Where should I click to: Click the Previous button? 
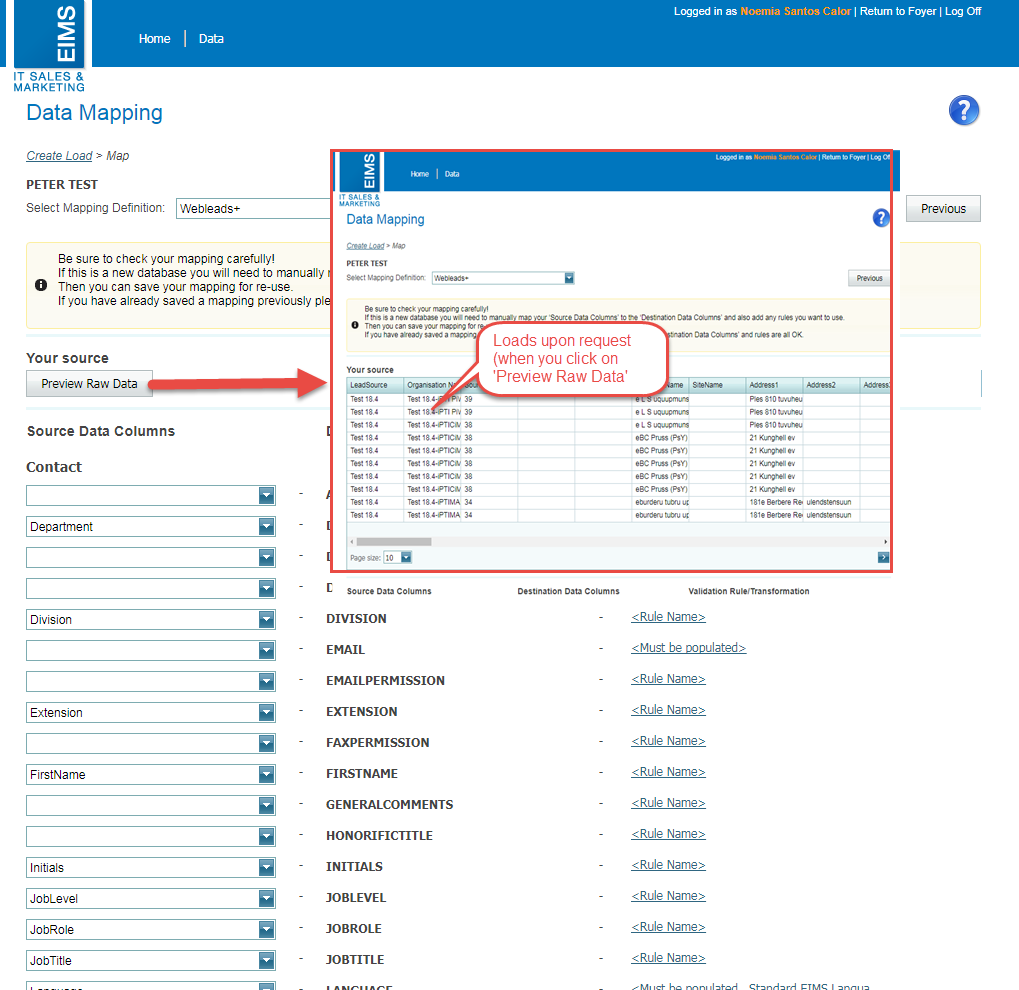coord(943,209)
